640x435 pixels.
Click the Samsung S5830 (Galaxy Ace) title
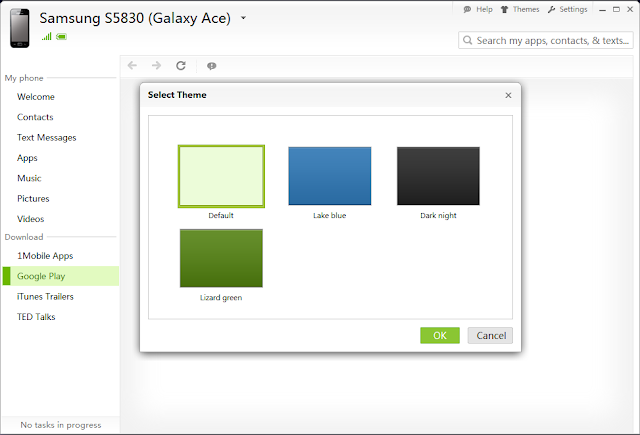(135, 18)
